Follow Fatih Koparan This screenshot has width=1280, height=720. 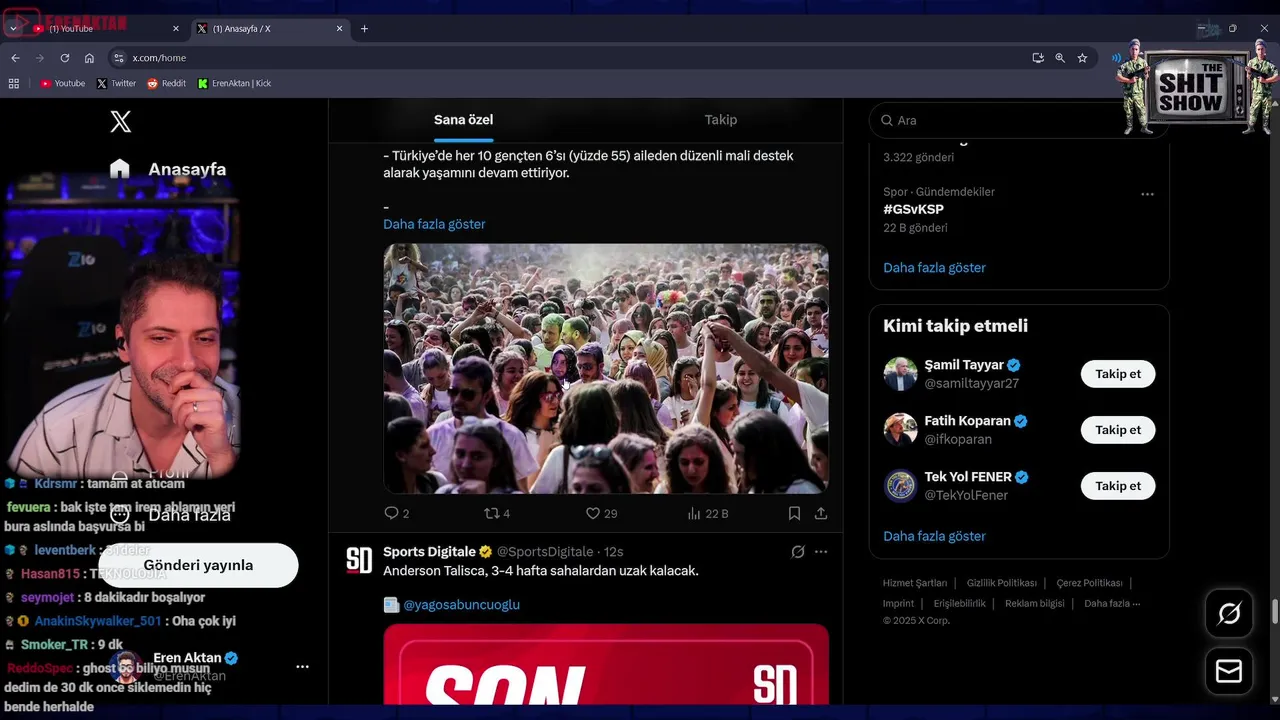tap(1118, 430)
